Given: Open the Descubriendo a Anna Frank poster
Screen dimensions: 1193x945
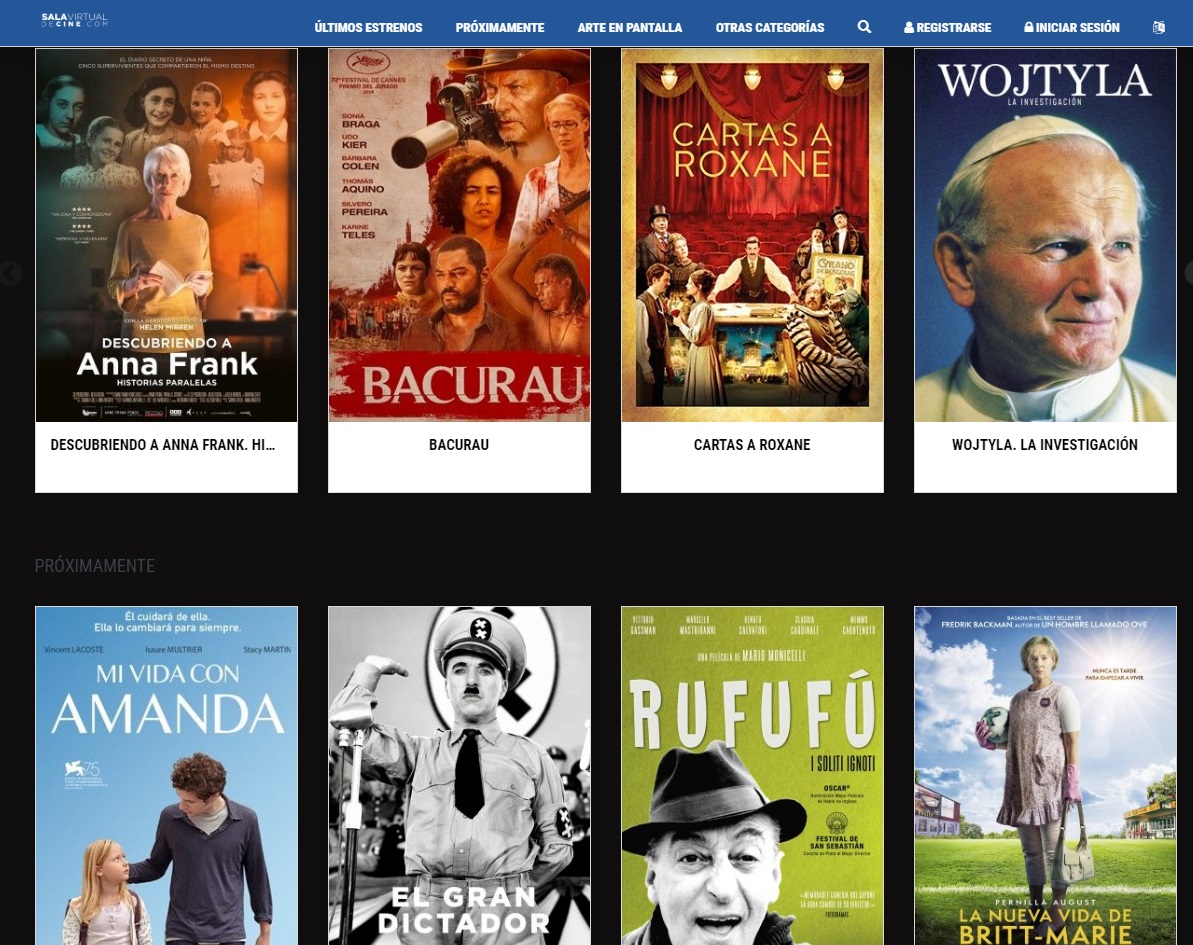Looking at the screenshot, I should pos(166,235).
